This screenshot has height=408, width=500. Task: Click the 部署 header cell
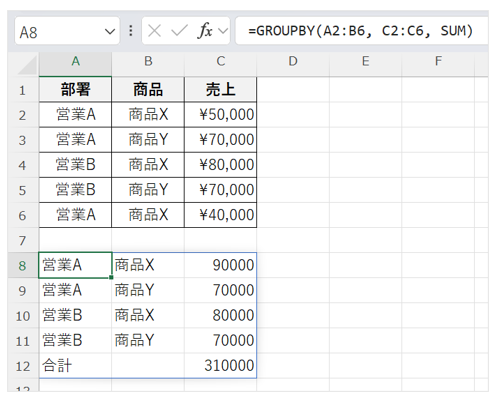click(x=75, y=90)
